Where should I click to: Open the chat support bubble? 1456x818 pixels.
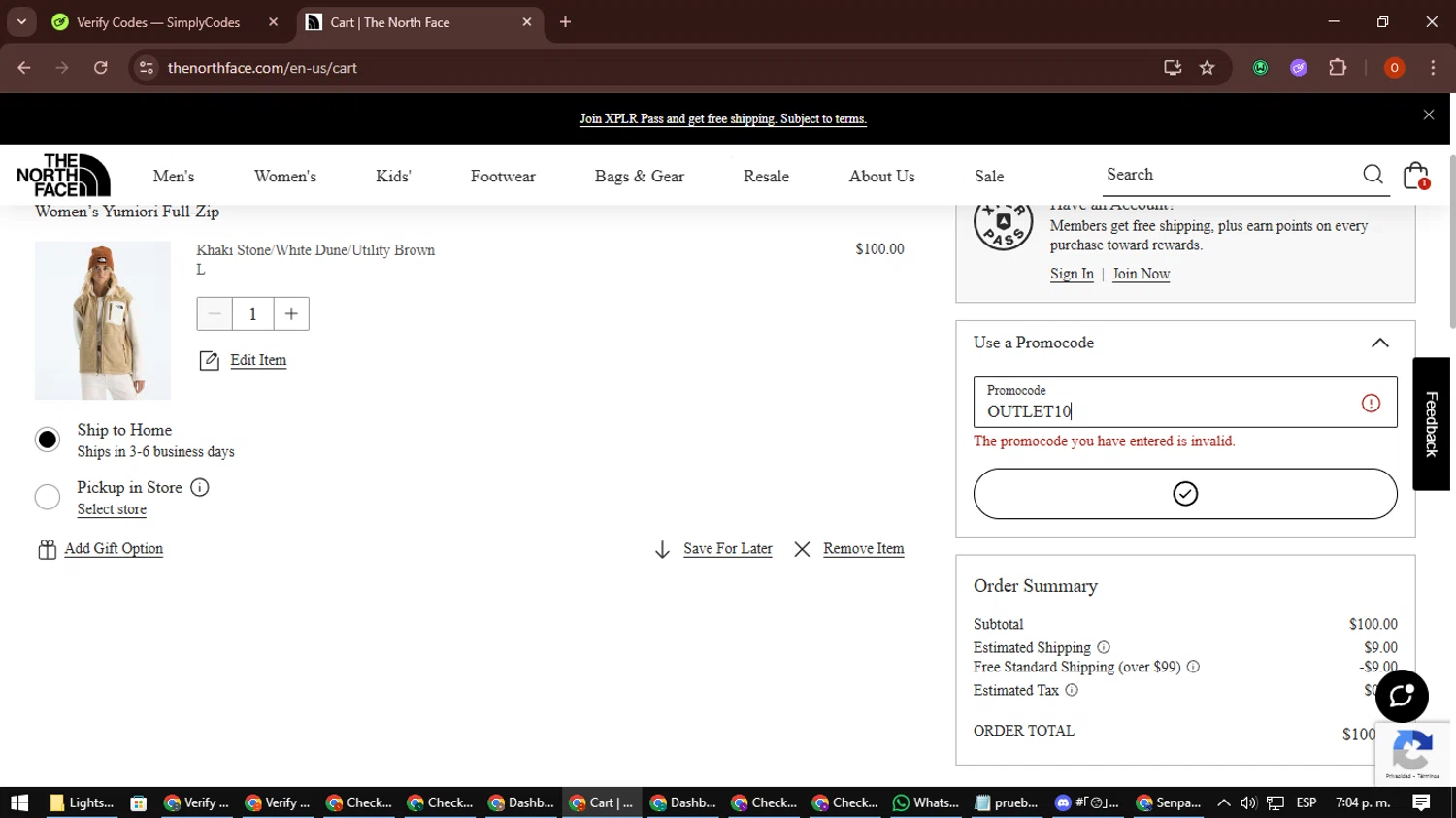point(1402,696)
